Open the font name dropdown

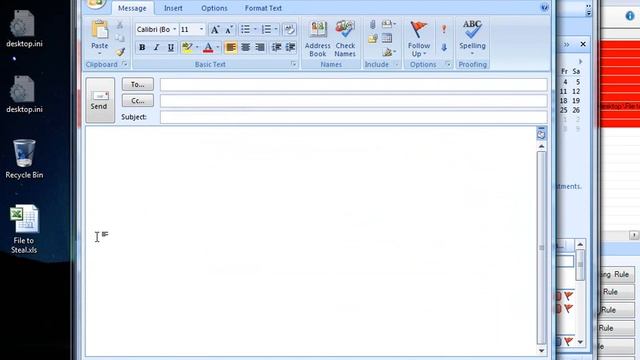pyautogui.click(x=175, y=29)
